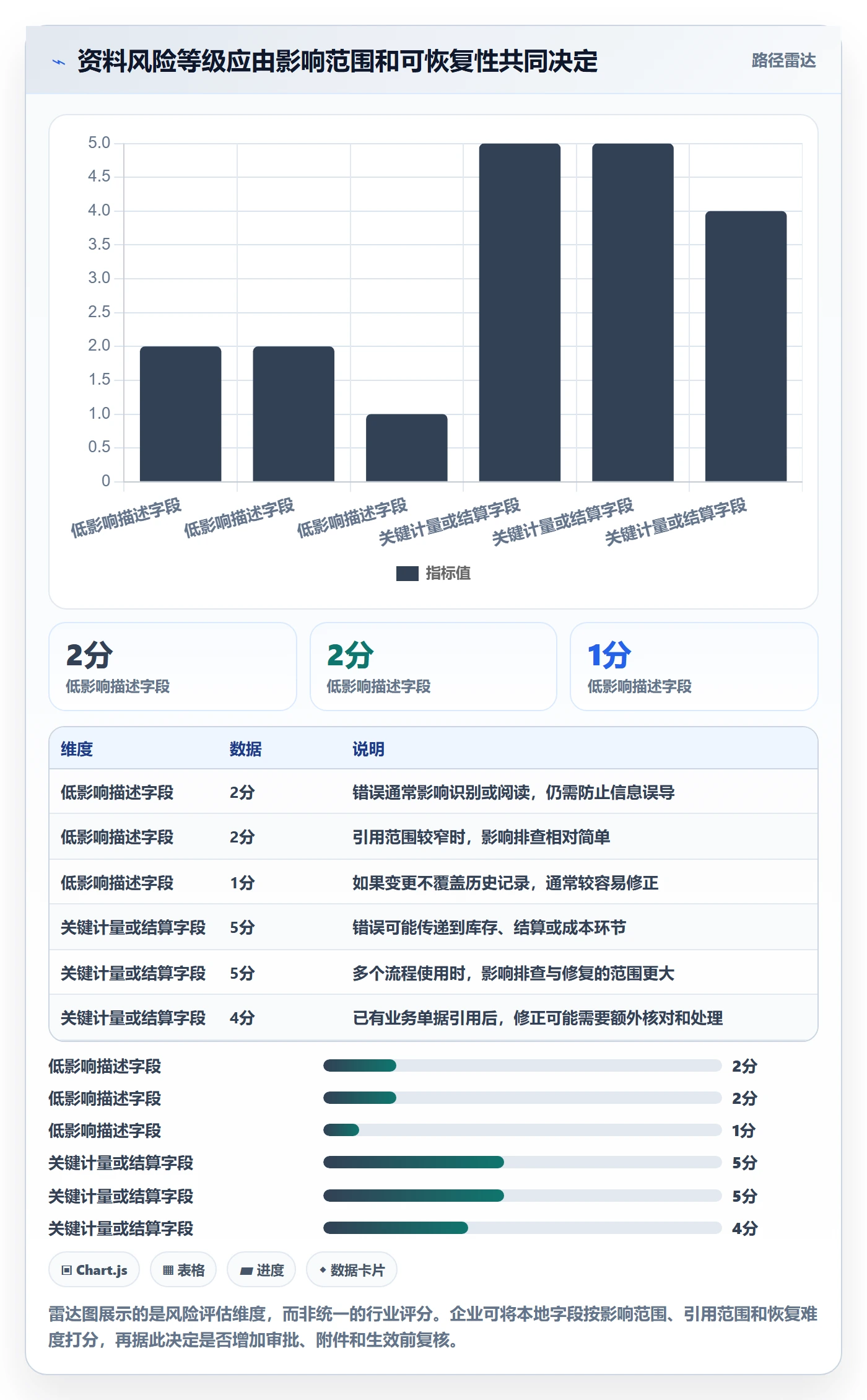Viewport: 867px width, 1400px height.
Task: Click the Chart.js chip icon
Action: 67,1271
